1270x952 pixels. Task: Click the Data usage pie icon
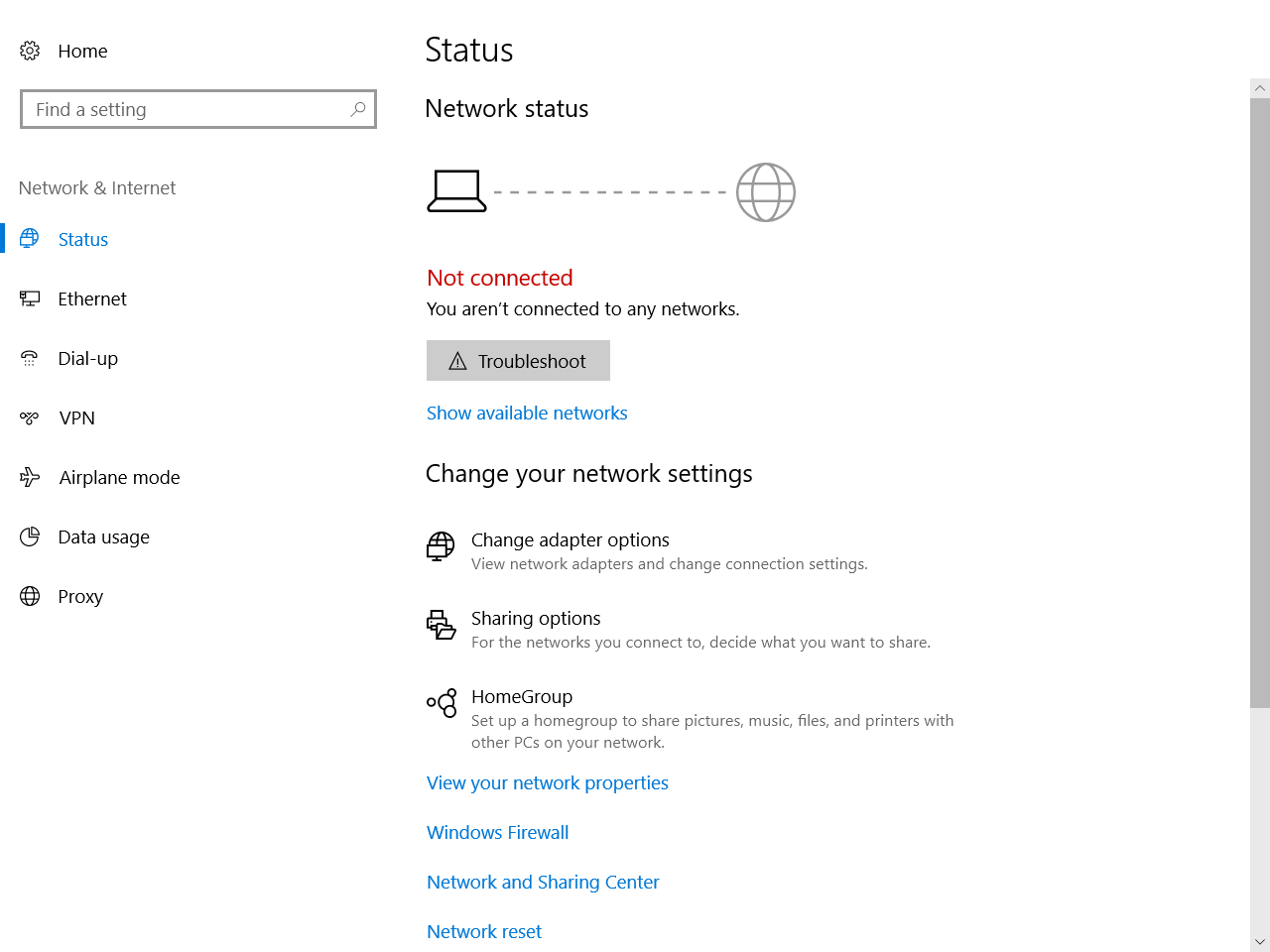[x=30, y=536]
